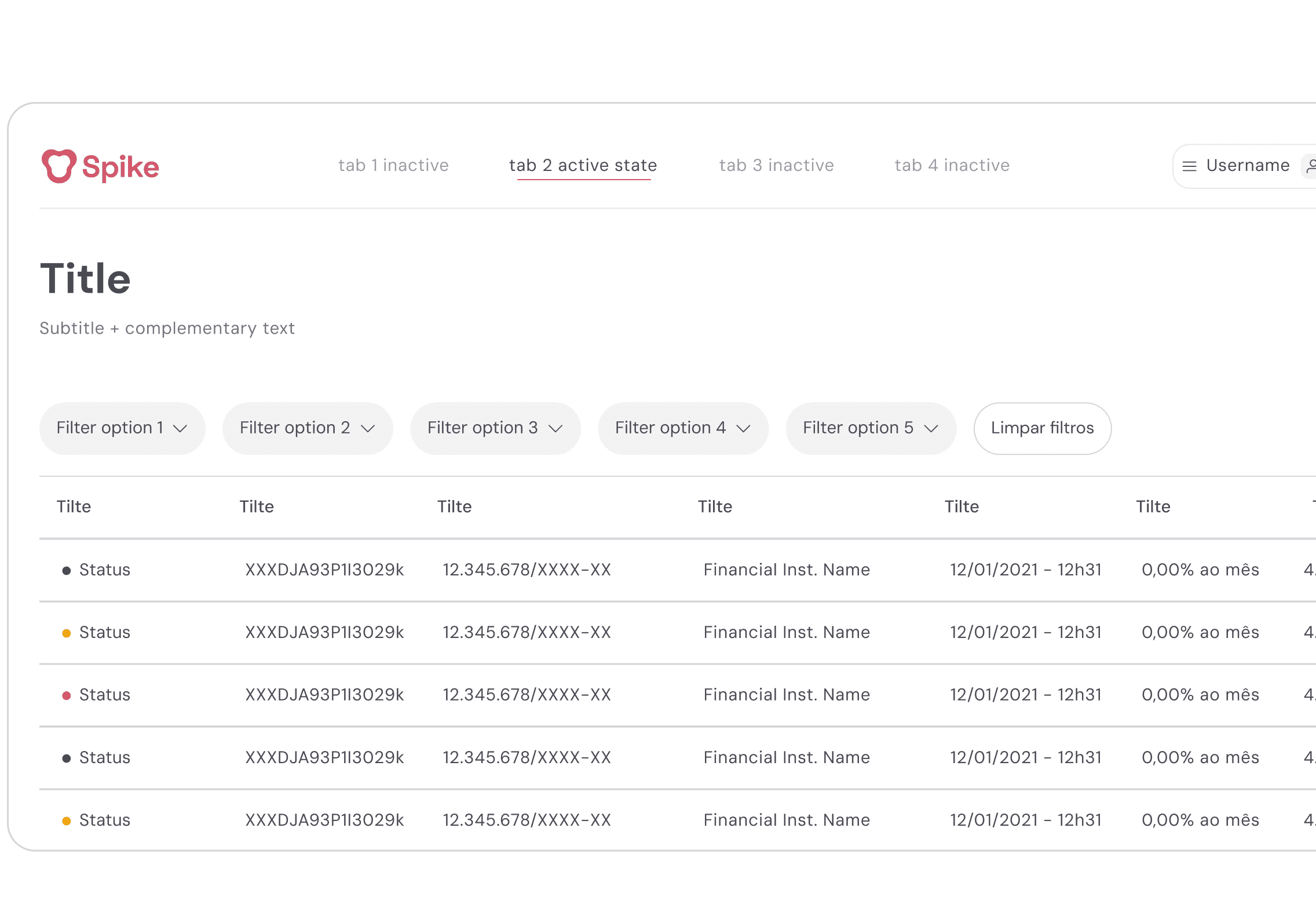Go to tab 3 inactive
This screenshot has width=1316, height=897.
point(776,165)
